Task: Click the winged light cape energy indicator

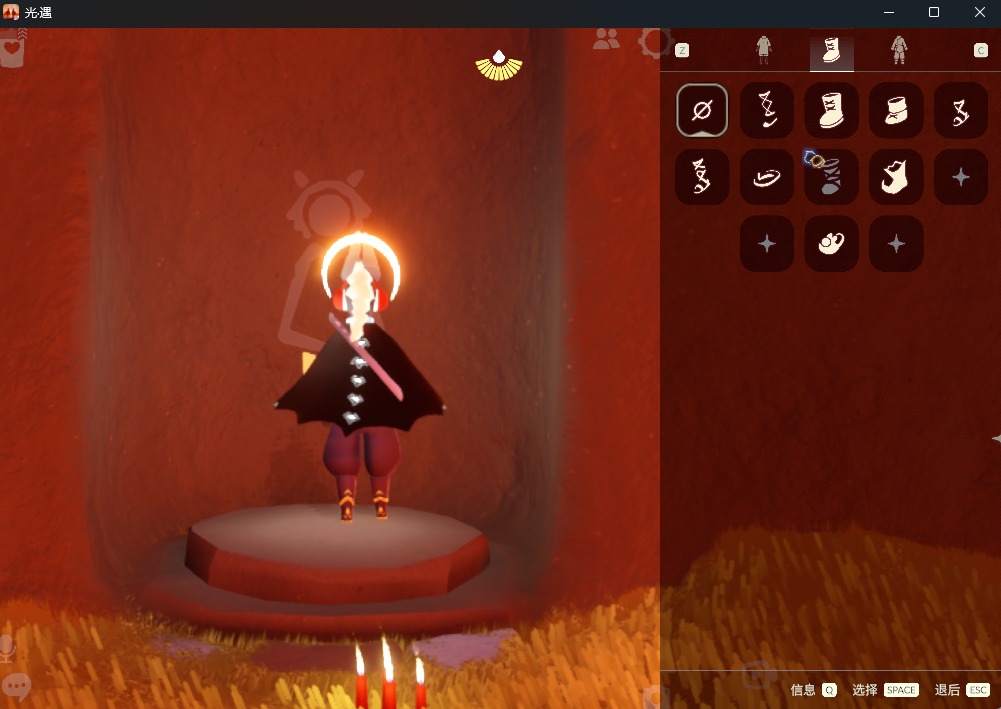Action: click(499, 66)
